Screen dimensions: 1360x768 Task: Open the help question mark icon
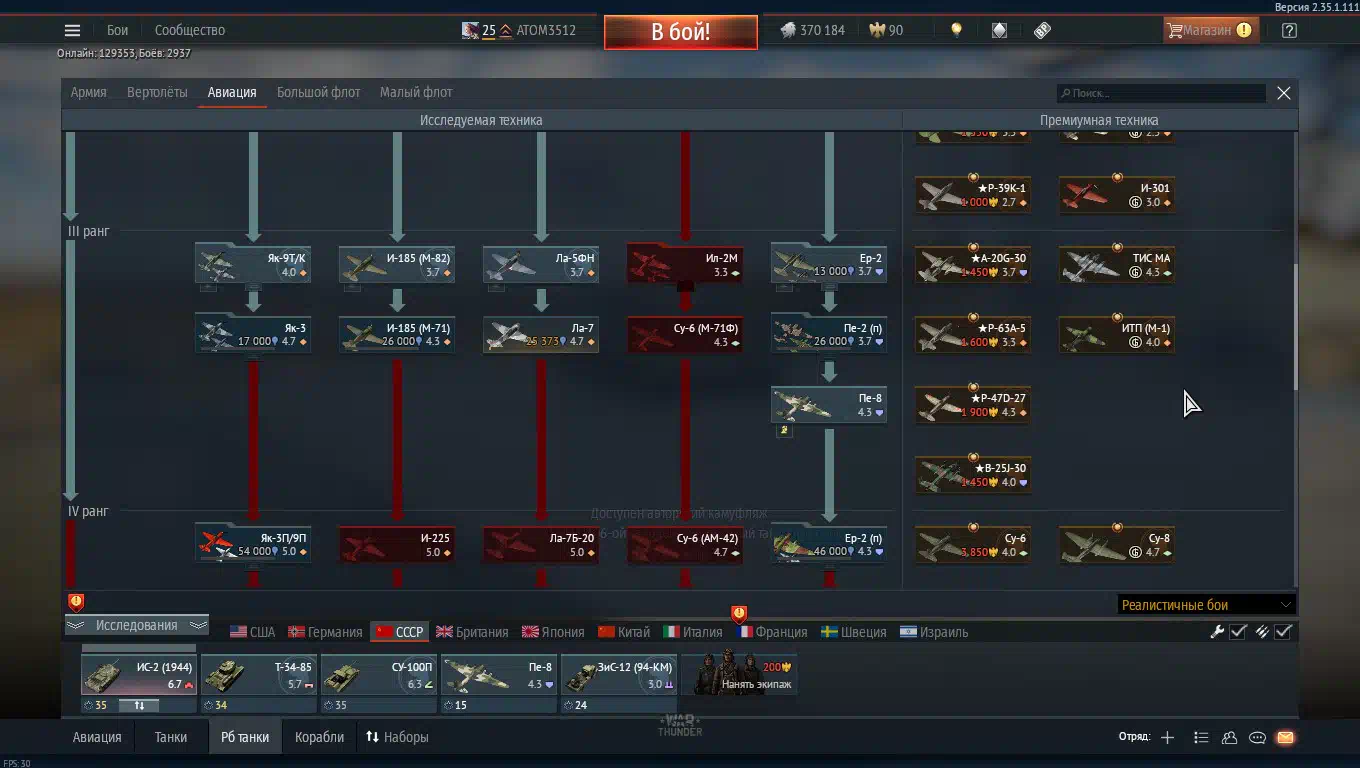click(x=1289, y=30)
